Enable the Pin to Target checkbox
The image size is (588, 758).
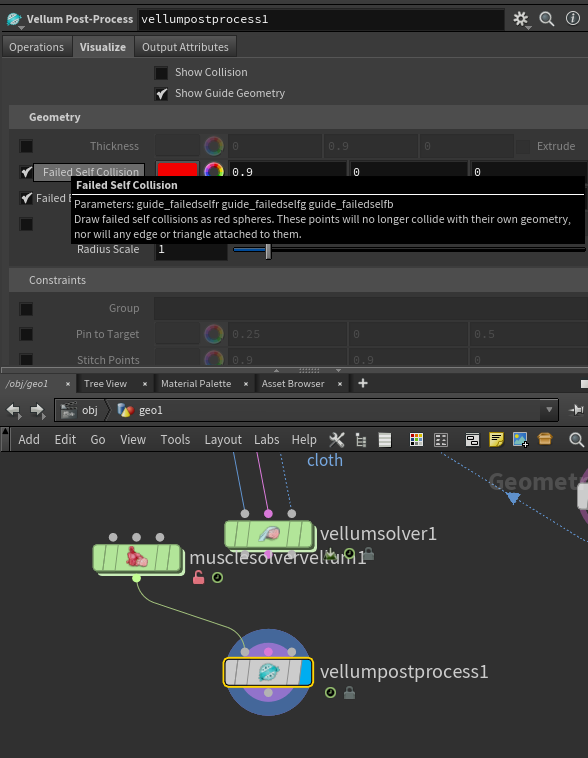pyautogui.click(x=26, y=334)
